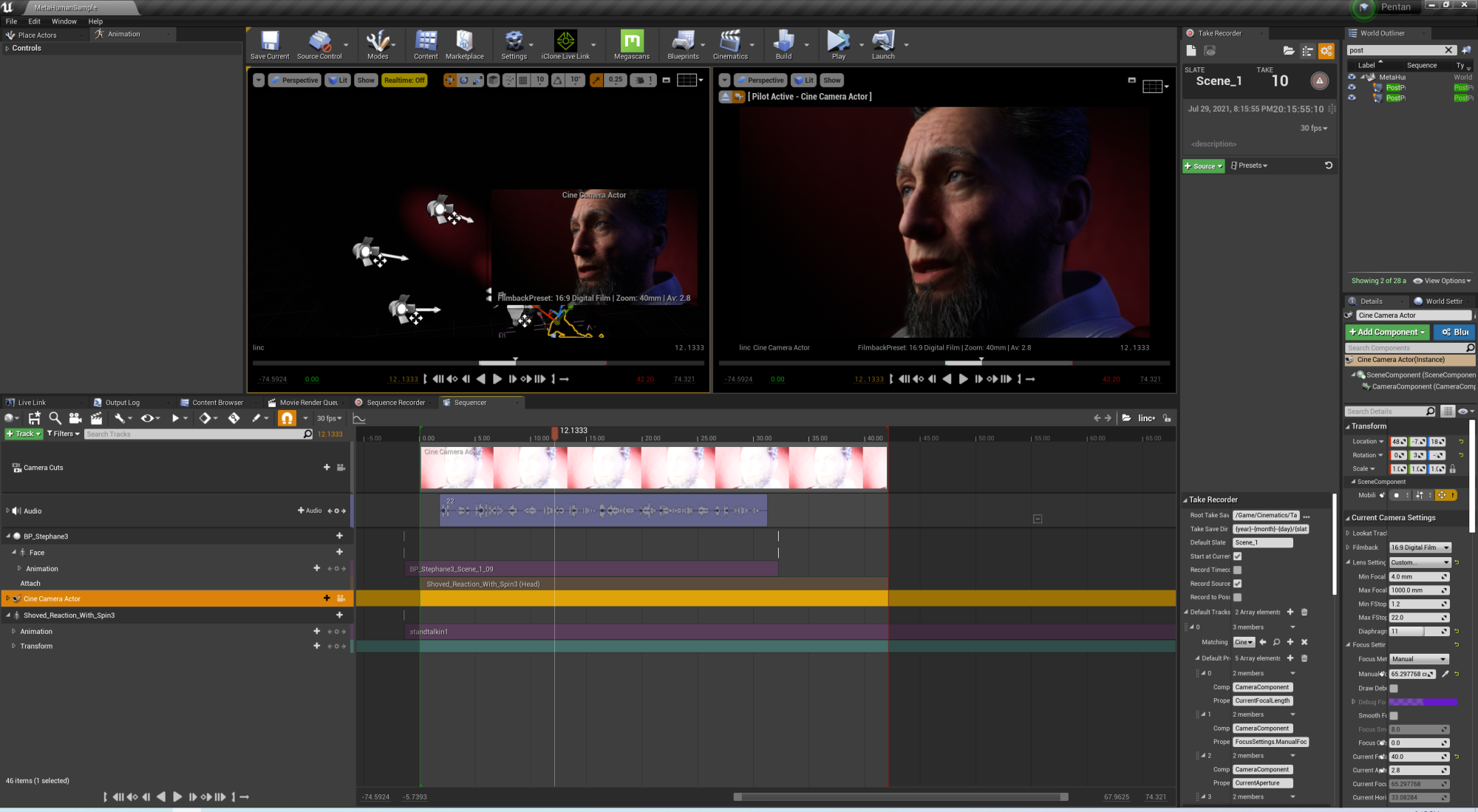Viewport: 1478px width, 812px height.
Task: Enable the Draw Debug Focus Plane checkbox
Action: click(1393, 688)
